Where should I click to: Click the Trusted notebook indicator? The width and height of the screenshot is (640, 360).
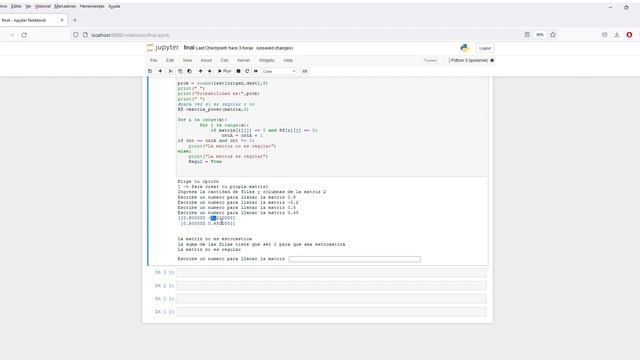(x=430, y=60)
